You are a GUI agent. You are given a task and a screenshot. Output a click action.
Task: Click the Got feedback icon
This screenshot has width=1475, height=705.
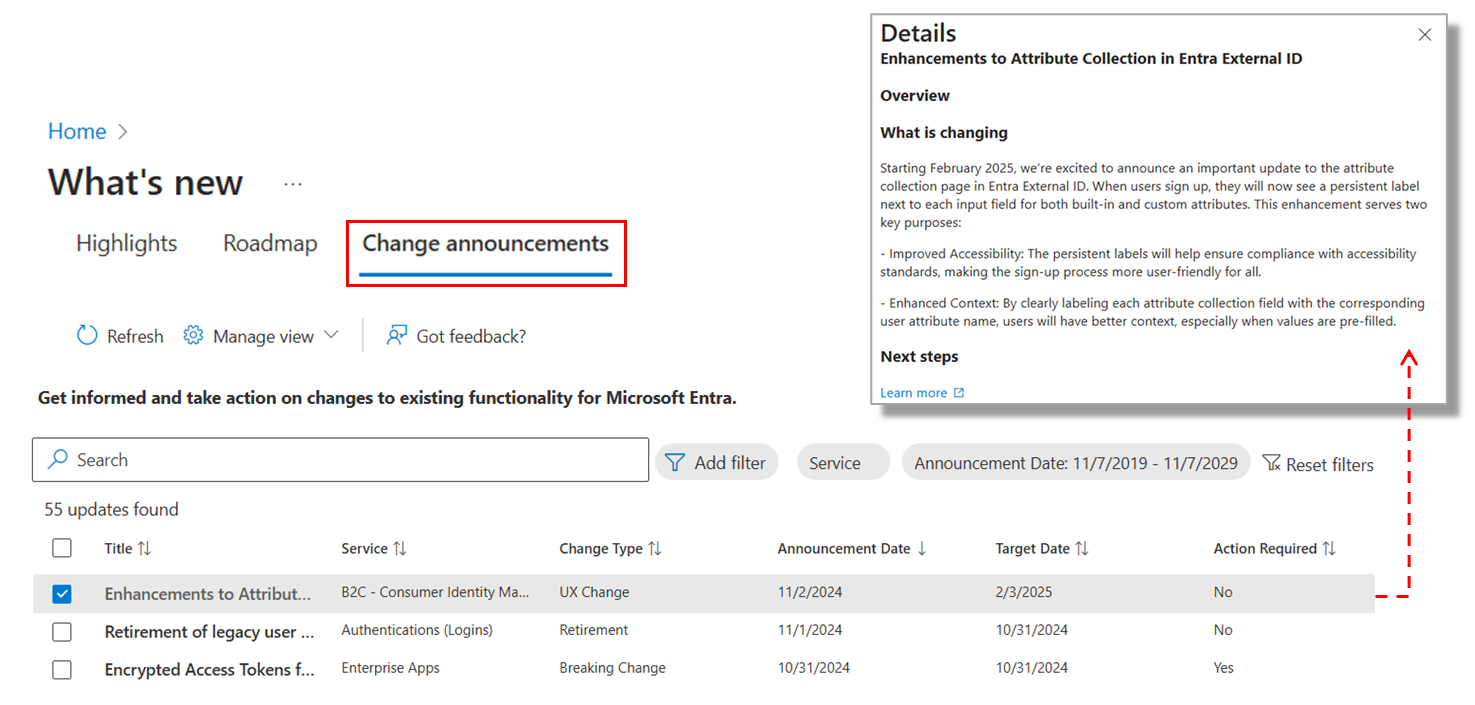397,335
